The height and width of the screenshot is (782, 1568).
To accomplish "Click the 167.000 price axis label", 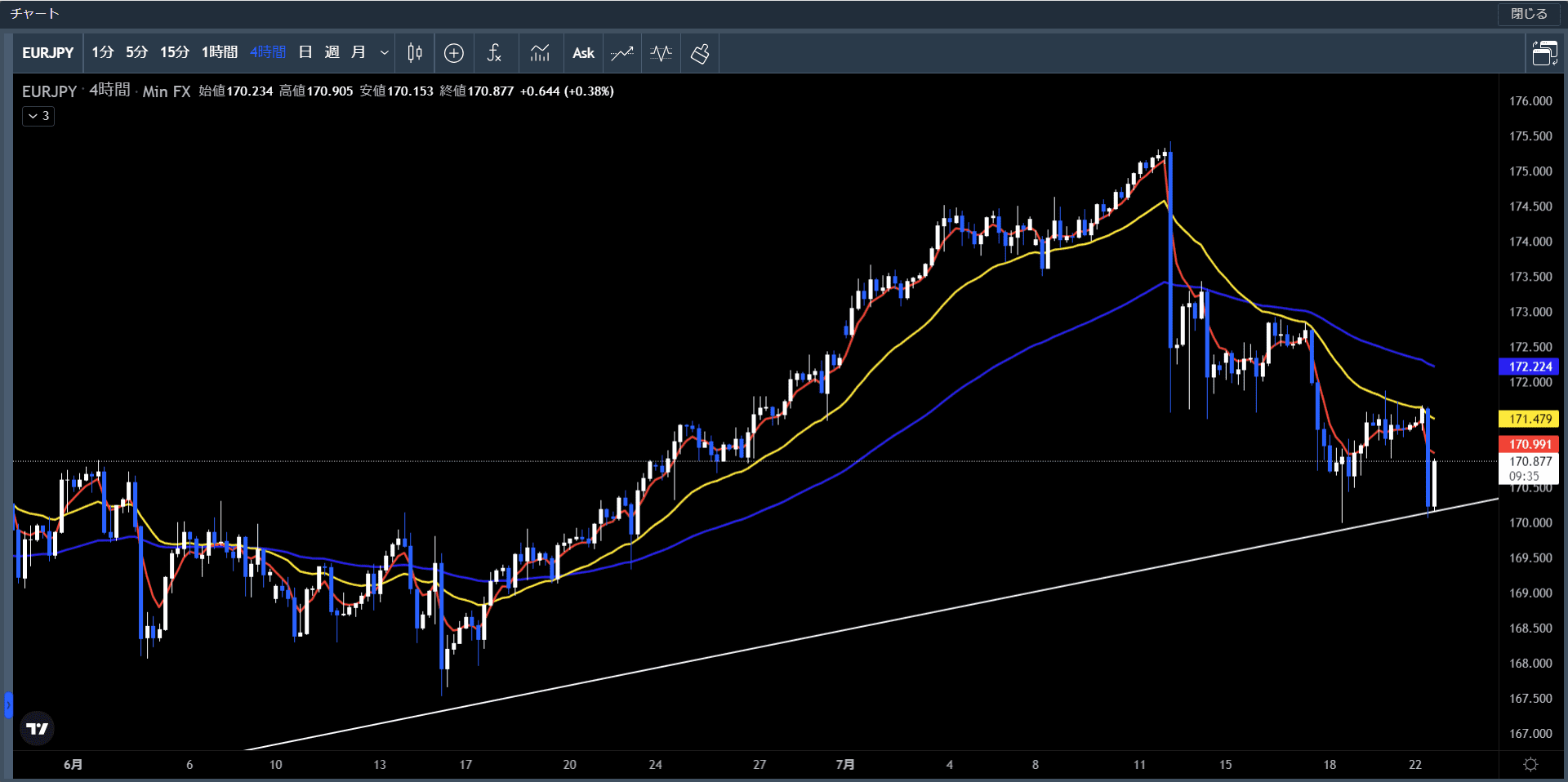I will (x=1530, y=733).
